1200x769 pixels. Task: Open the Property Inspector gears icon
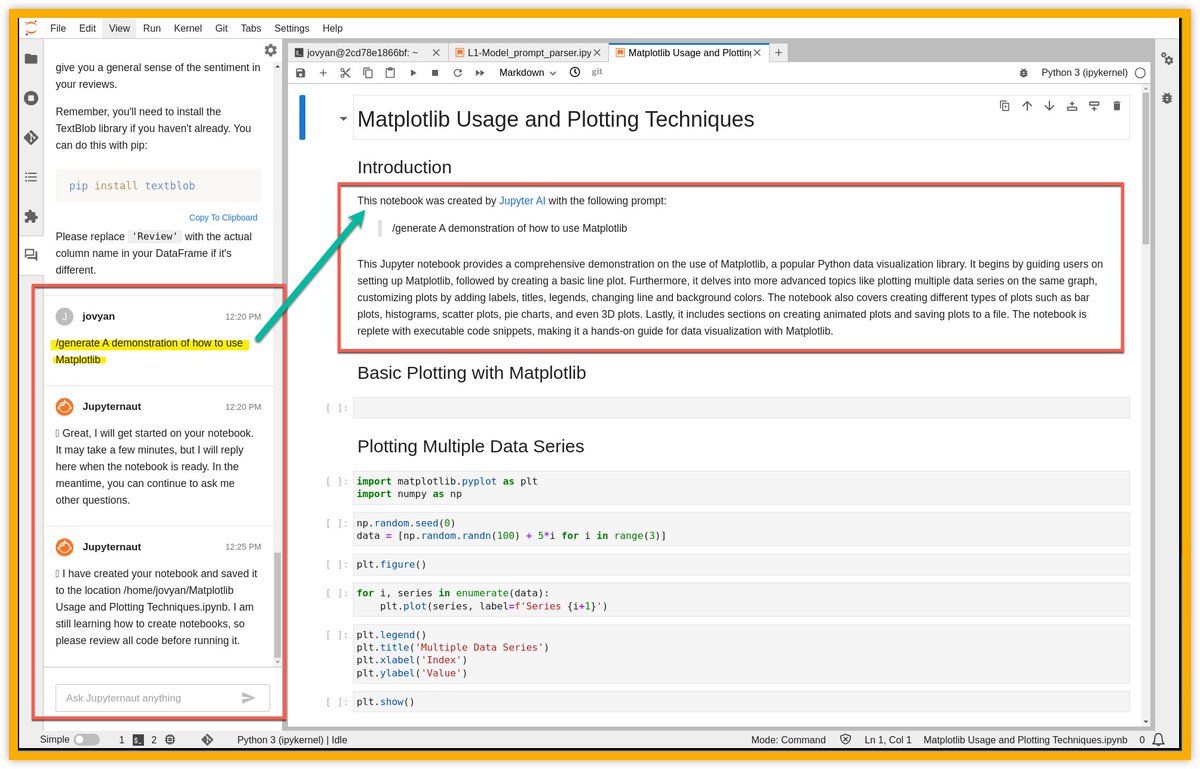1168,59
